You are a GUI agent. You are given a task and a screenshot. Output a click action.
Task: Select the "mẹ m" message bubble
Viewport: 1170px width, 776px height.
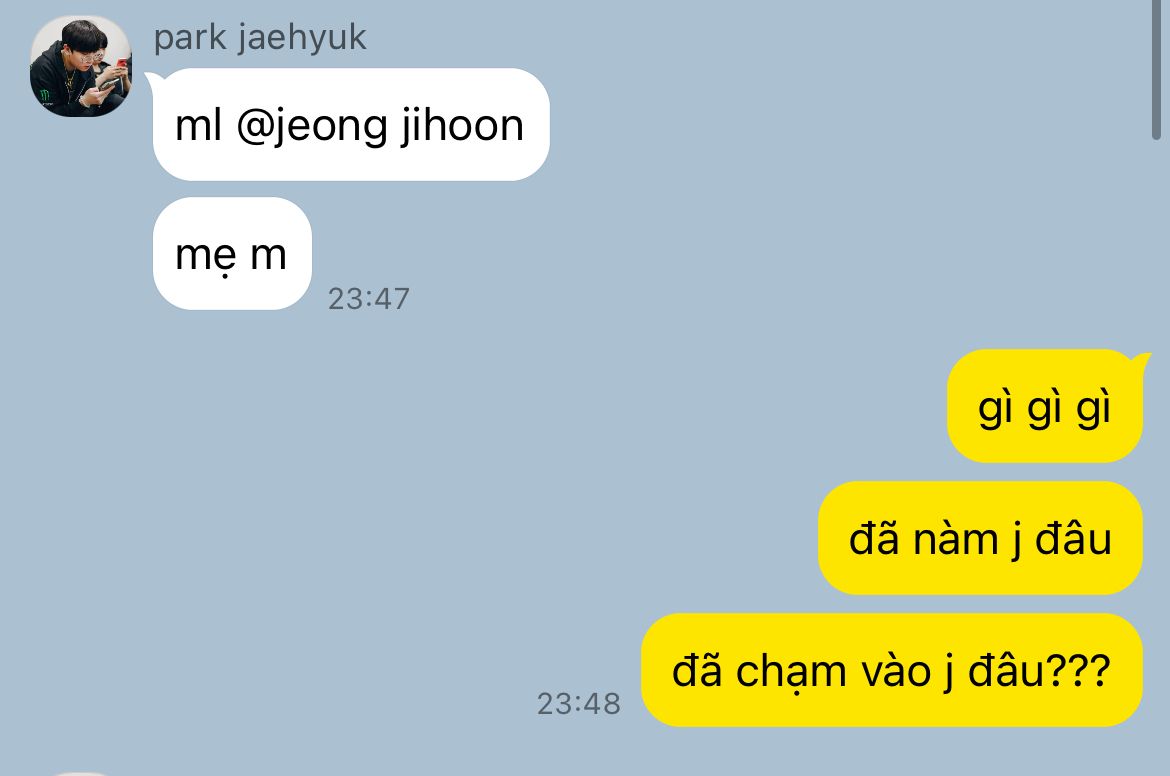232,254
